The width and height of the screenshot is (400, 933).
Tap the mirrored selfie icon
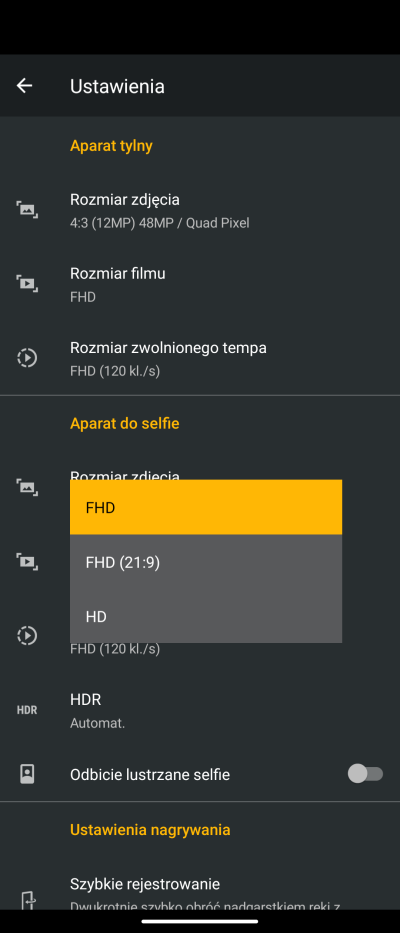(x=27, y=774)
